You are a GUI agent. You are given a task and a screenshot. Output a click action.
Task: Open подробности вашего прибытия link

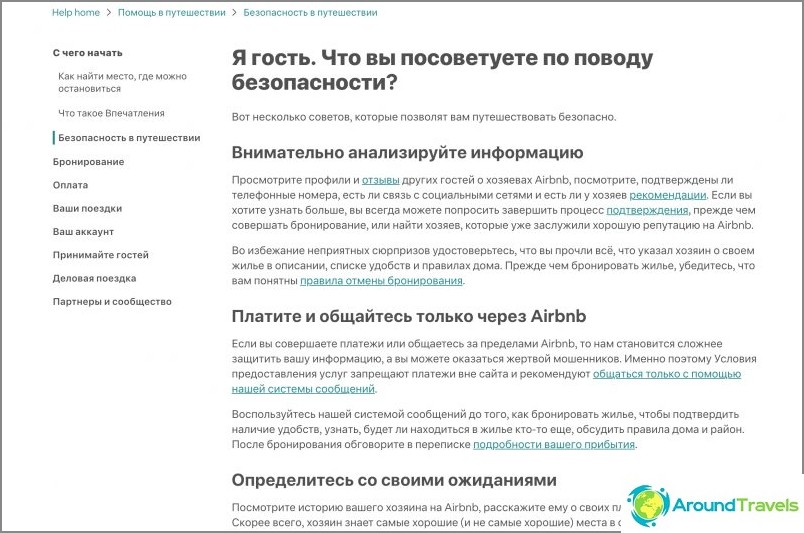coord(554,445)
